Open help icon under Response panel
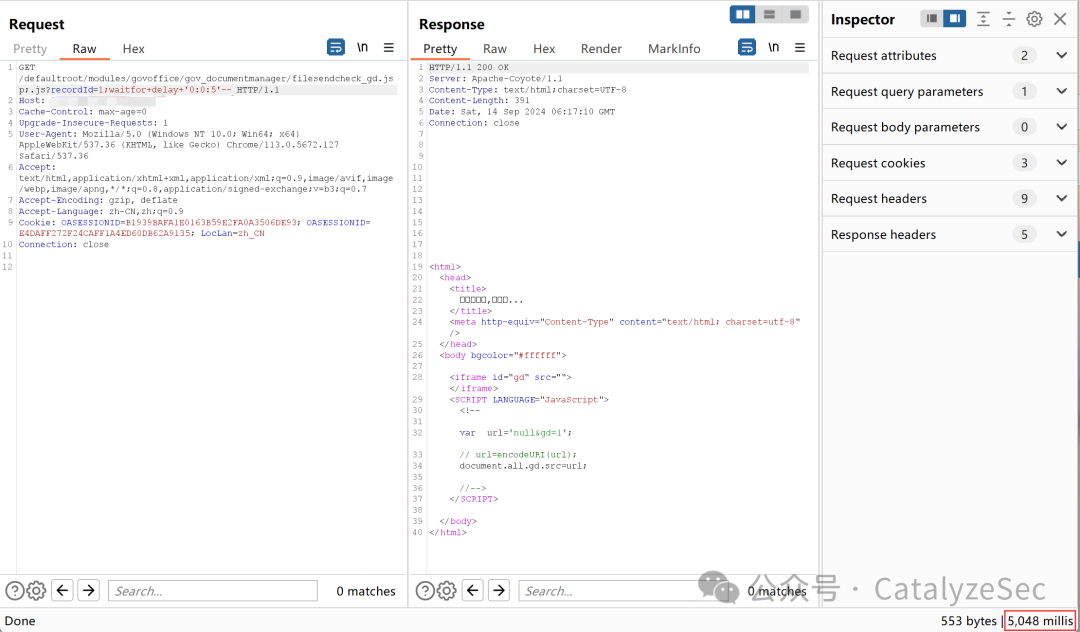 coord(425,590)
